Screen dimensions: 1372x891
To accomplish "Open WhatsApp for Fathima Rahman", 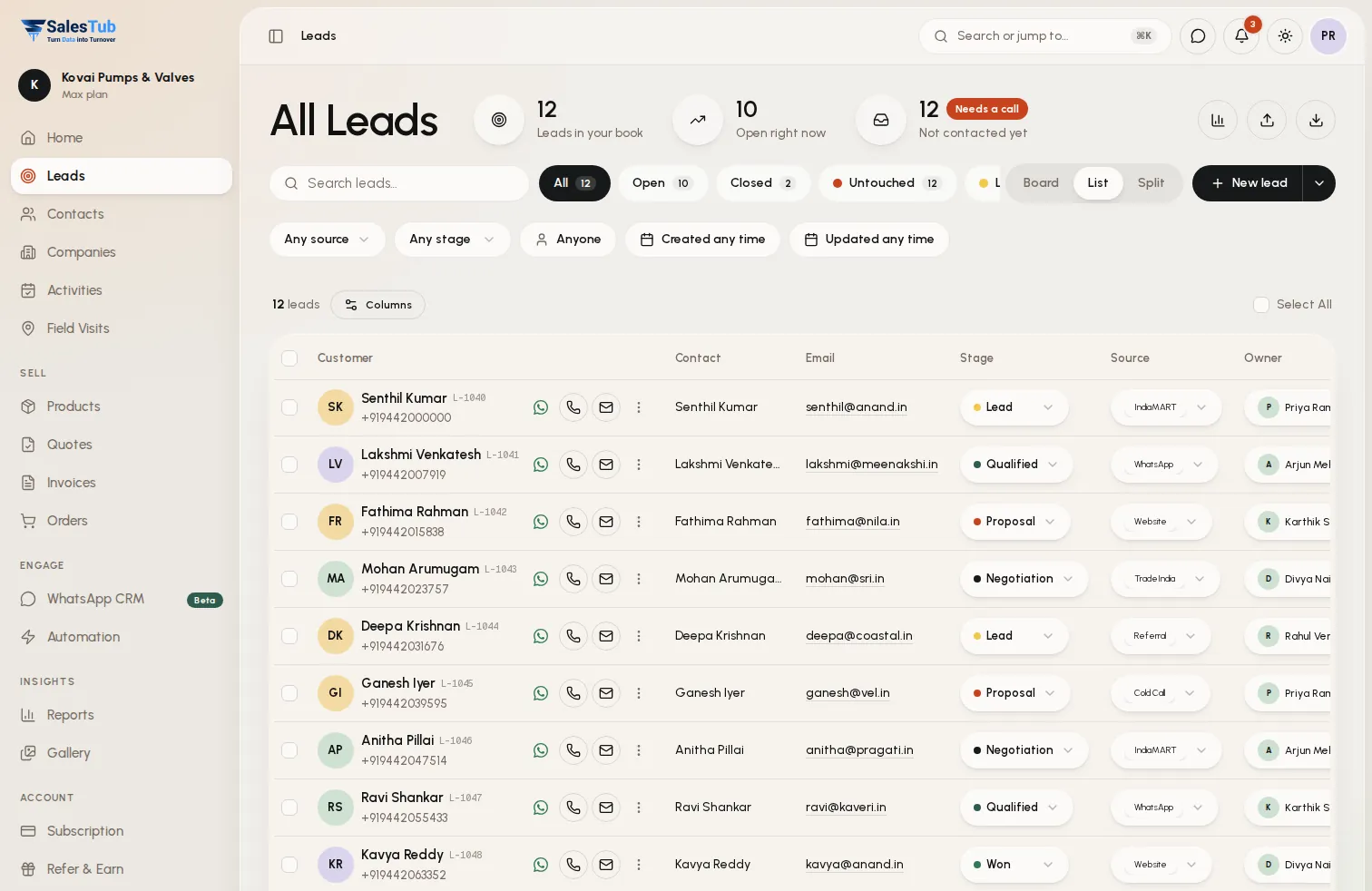I will (541, 522).
